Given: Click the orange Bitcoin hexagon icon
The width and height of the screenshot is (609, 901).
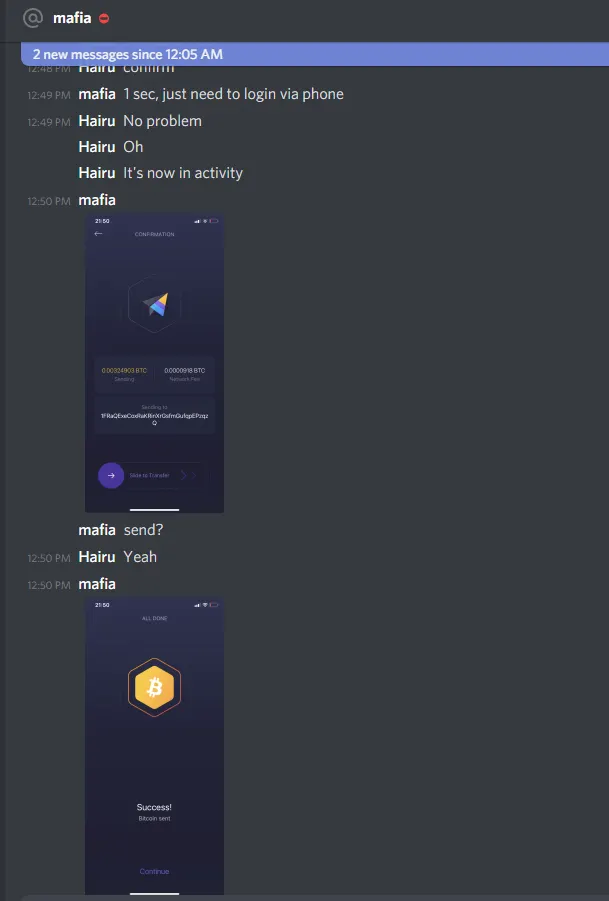Looking at the screenshot, I should (155, 687).
